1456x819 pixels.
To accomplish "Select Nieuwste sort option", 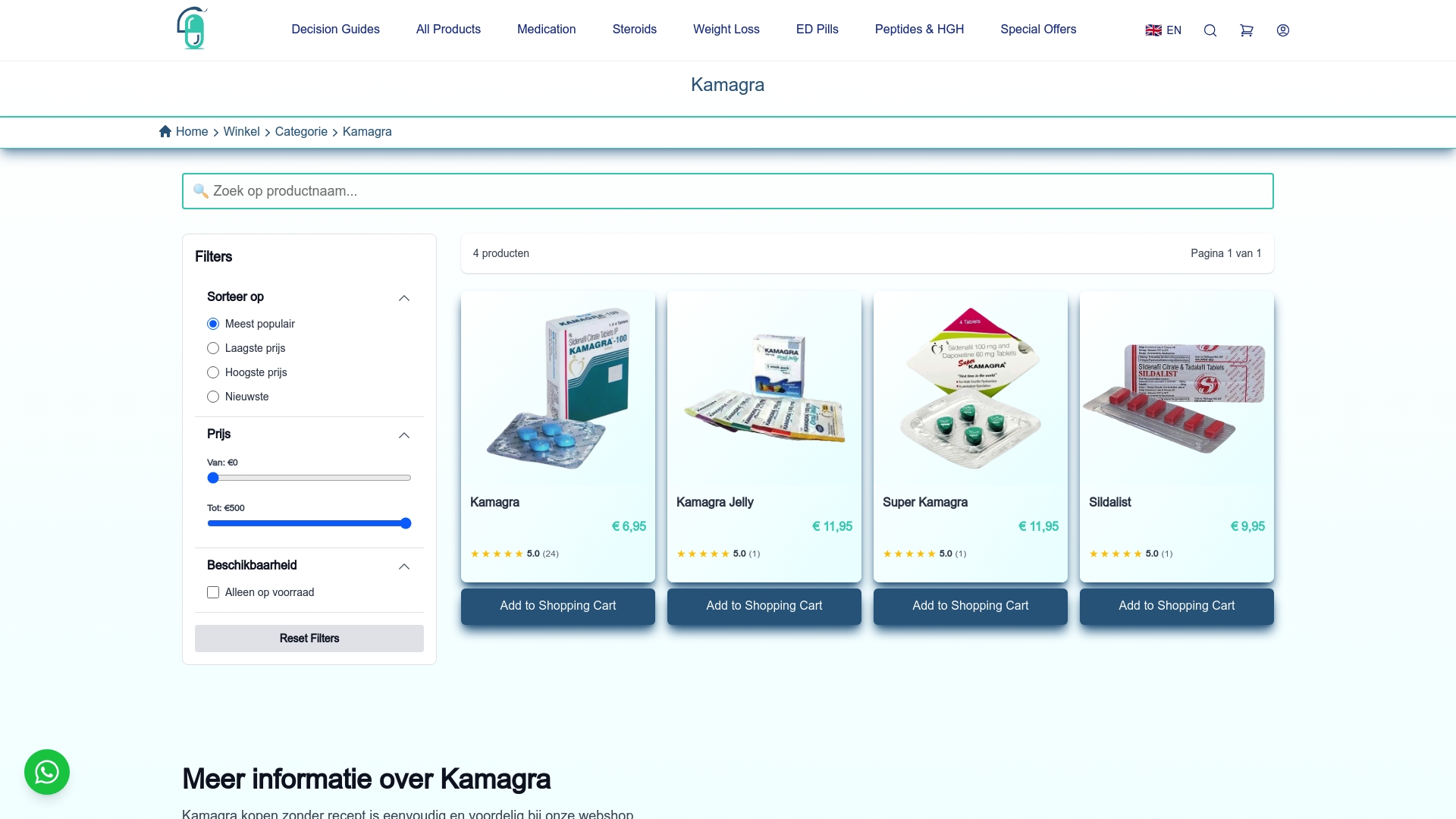I will click(x=213, y=397).
